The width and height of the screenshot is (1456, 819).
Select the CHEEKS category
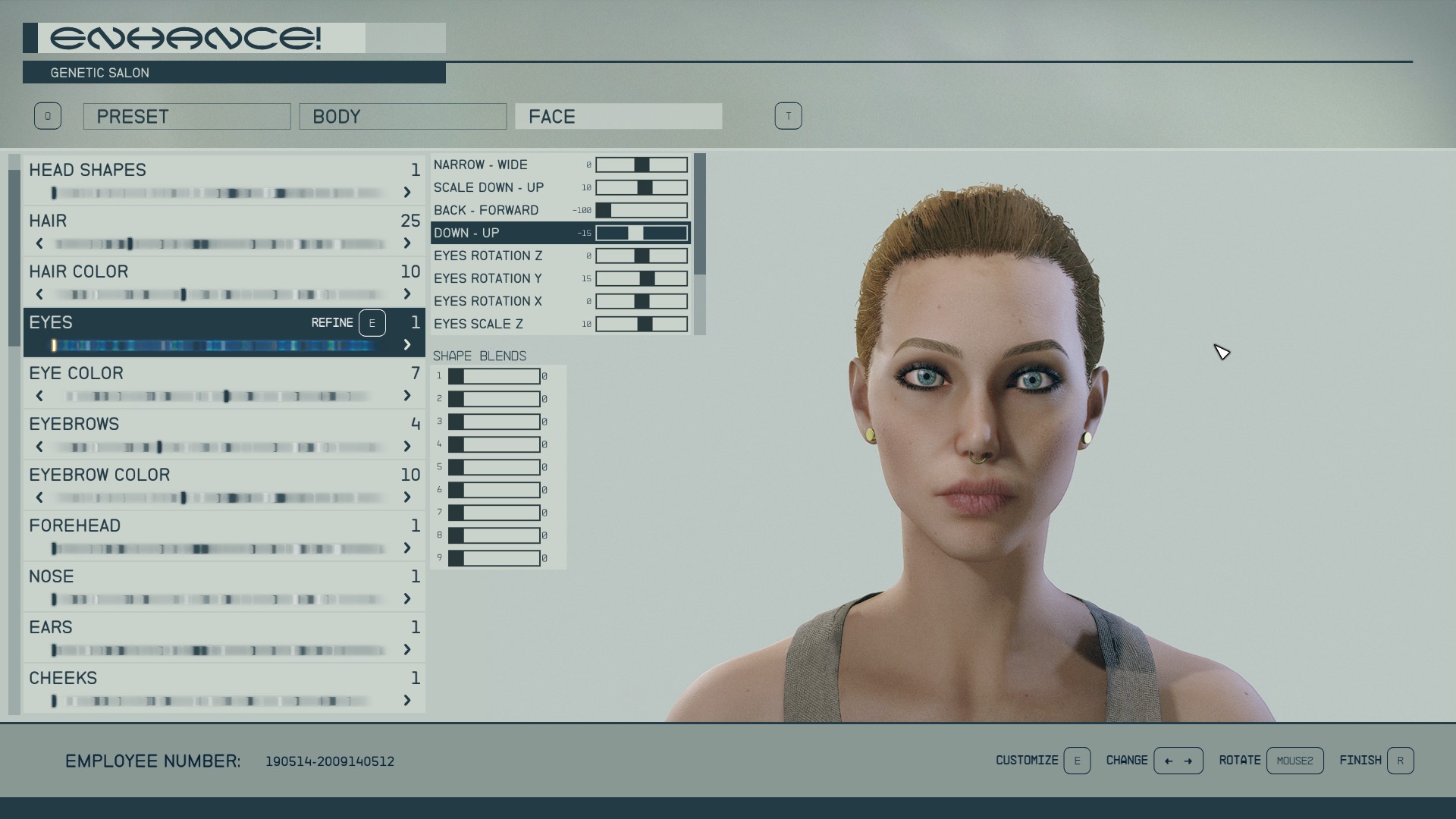[63, 678]
